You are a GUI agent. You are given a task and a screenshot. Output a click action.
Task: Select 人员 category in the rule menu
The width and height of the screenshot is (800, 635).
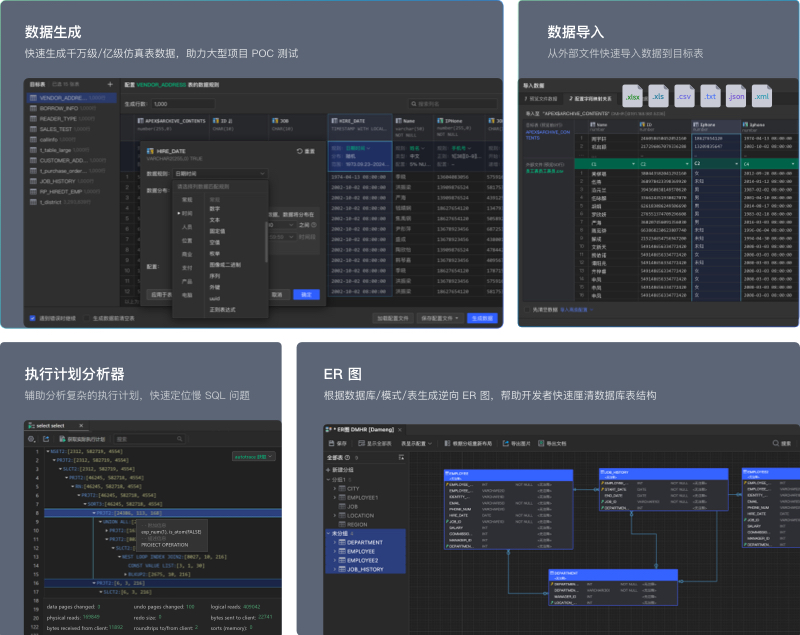click(x=187, y=227)
